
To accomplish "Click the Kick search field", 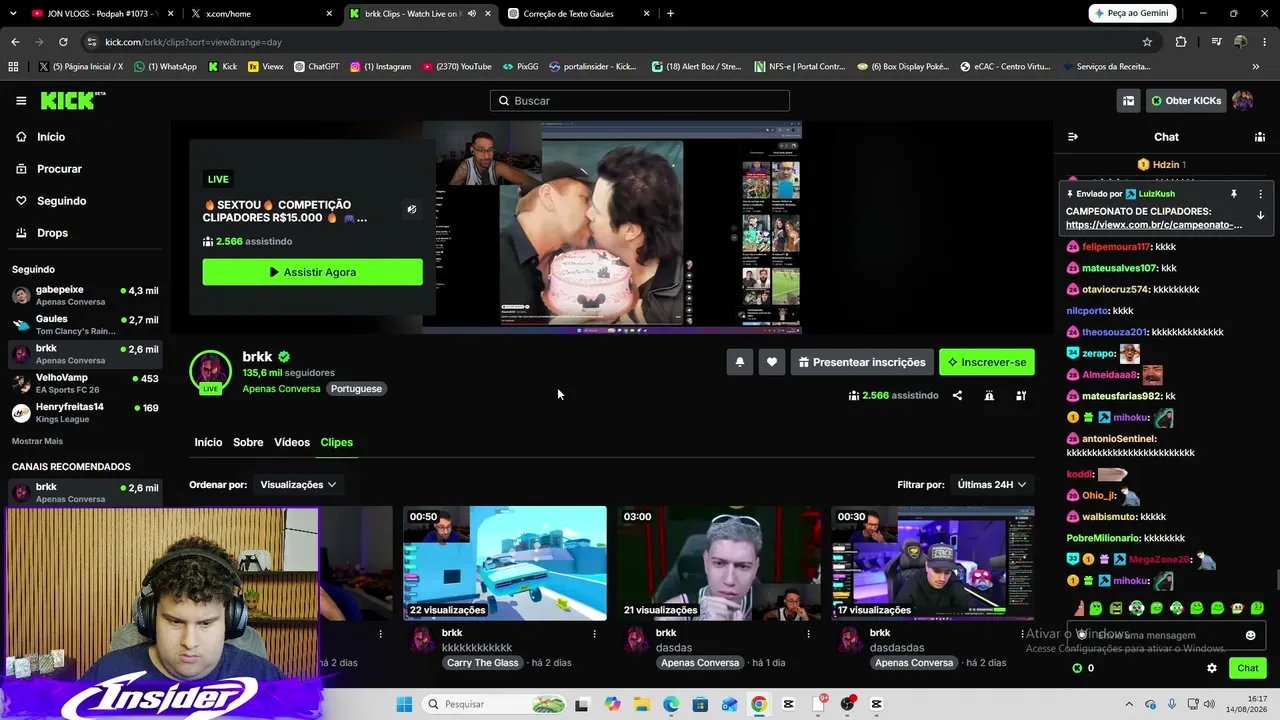I will click(x=640, y=100).
